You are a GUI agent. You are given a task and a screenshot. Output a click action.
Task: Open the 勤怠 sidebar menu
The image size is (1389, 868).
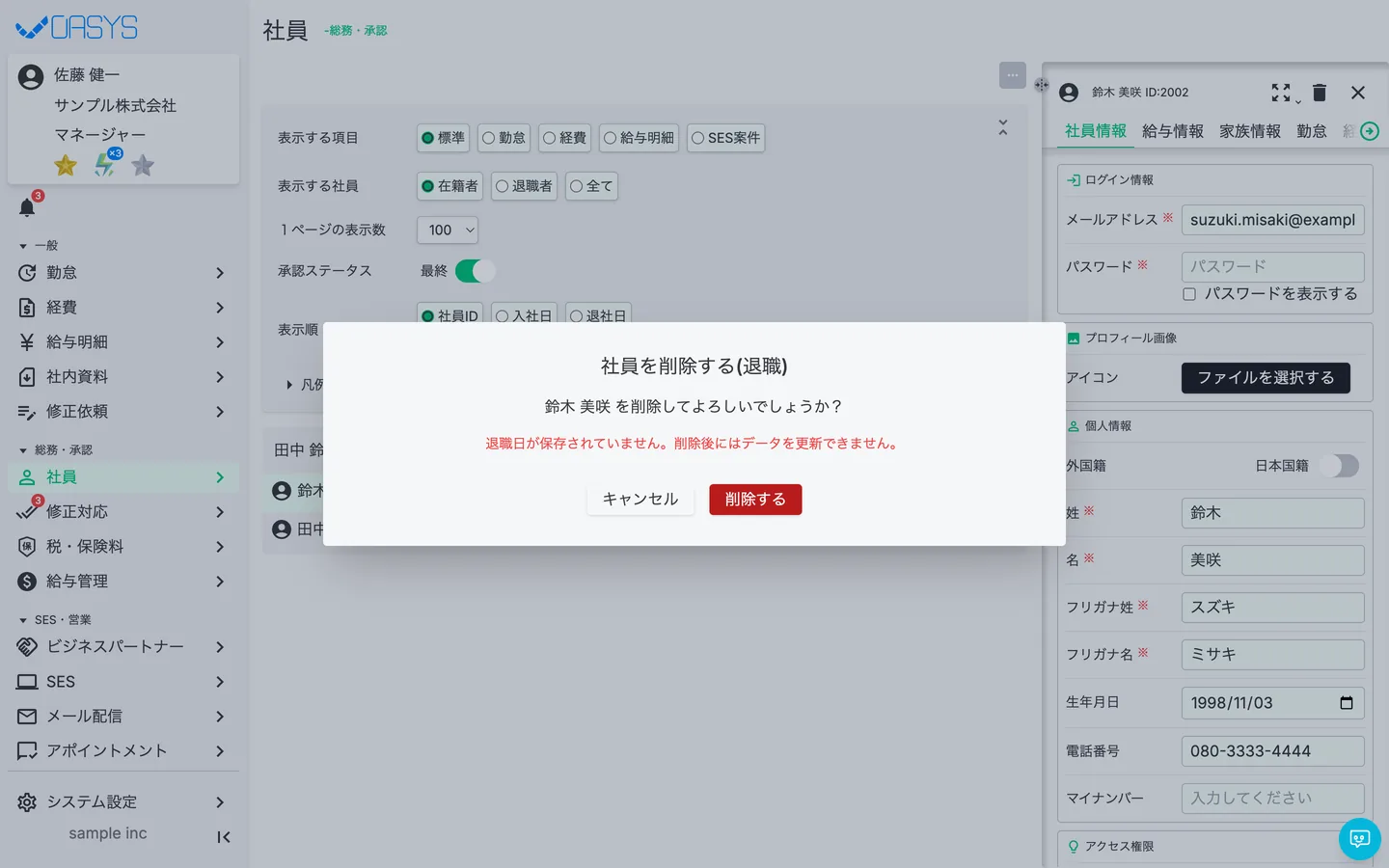123,273
